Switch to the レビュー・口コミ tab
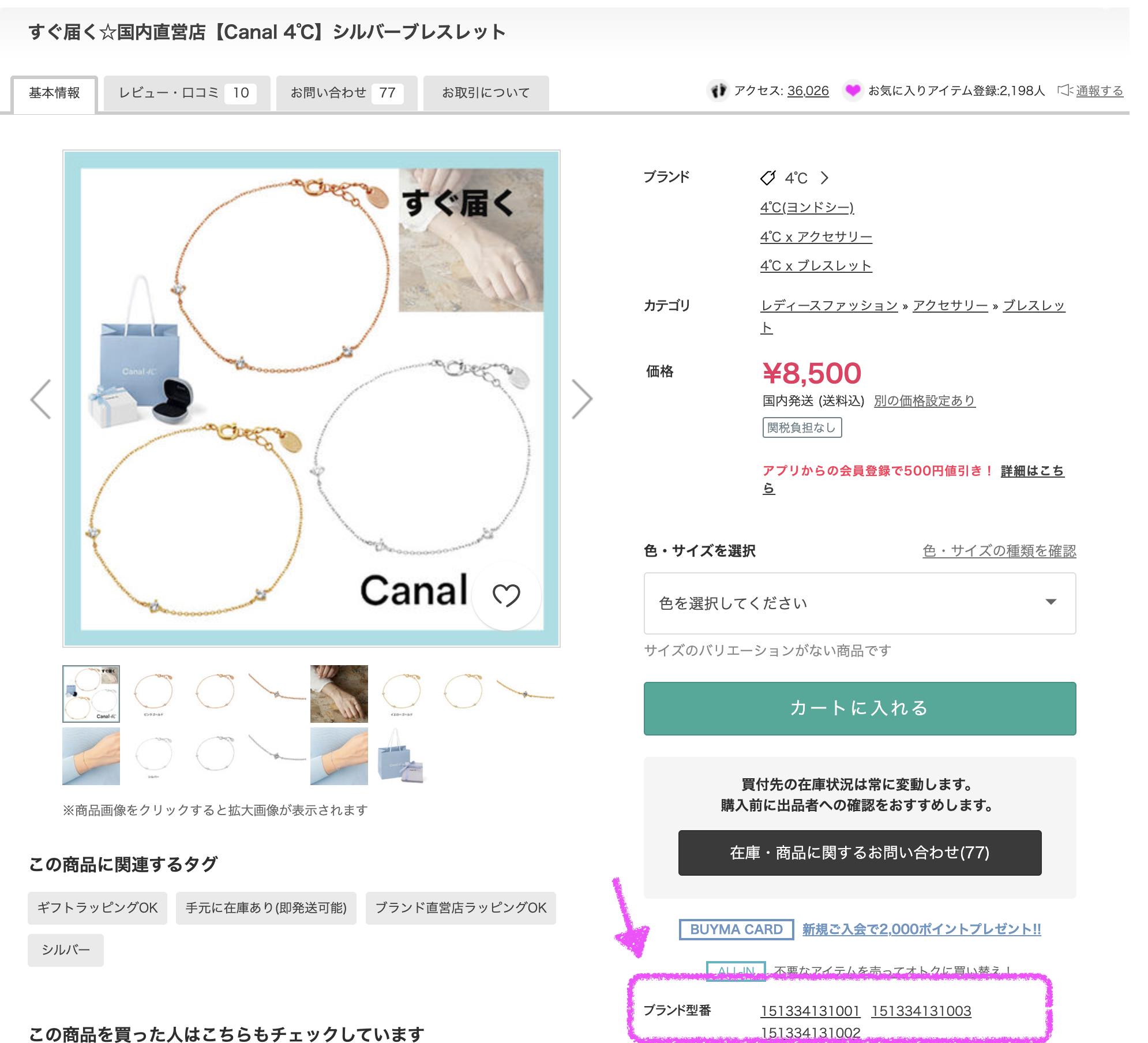This screenshot has height=1043, width=1148. [187, 93]
